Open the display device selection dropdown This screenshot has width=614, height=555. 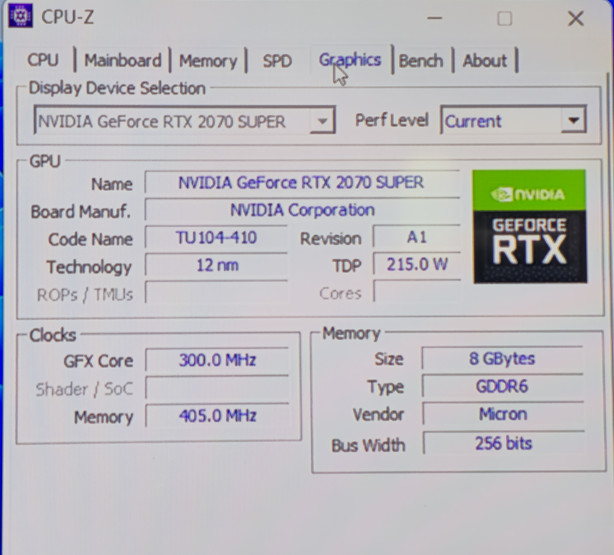[321, 122]
